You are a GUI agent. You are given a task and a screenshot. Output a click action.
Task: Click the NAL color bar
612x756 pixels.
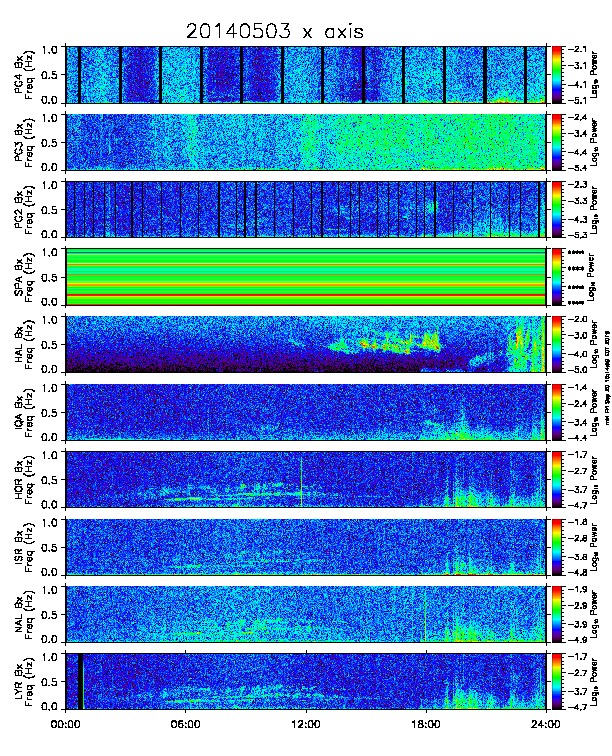click(x=557, y=615)
